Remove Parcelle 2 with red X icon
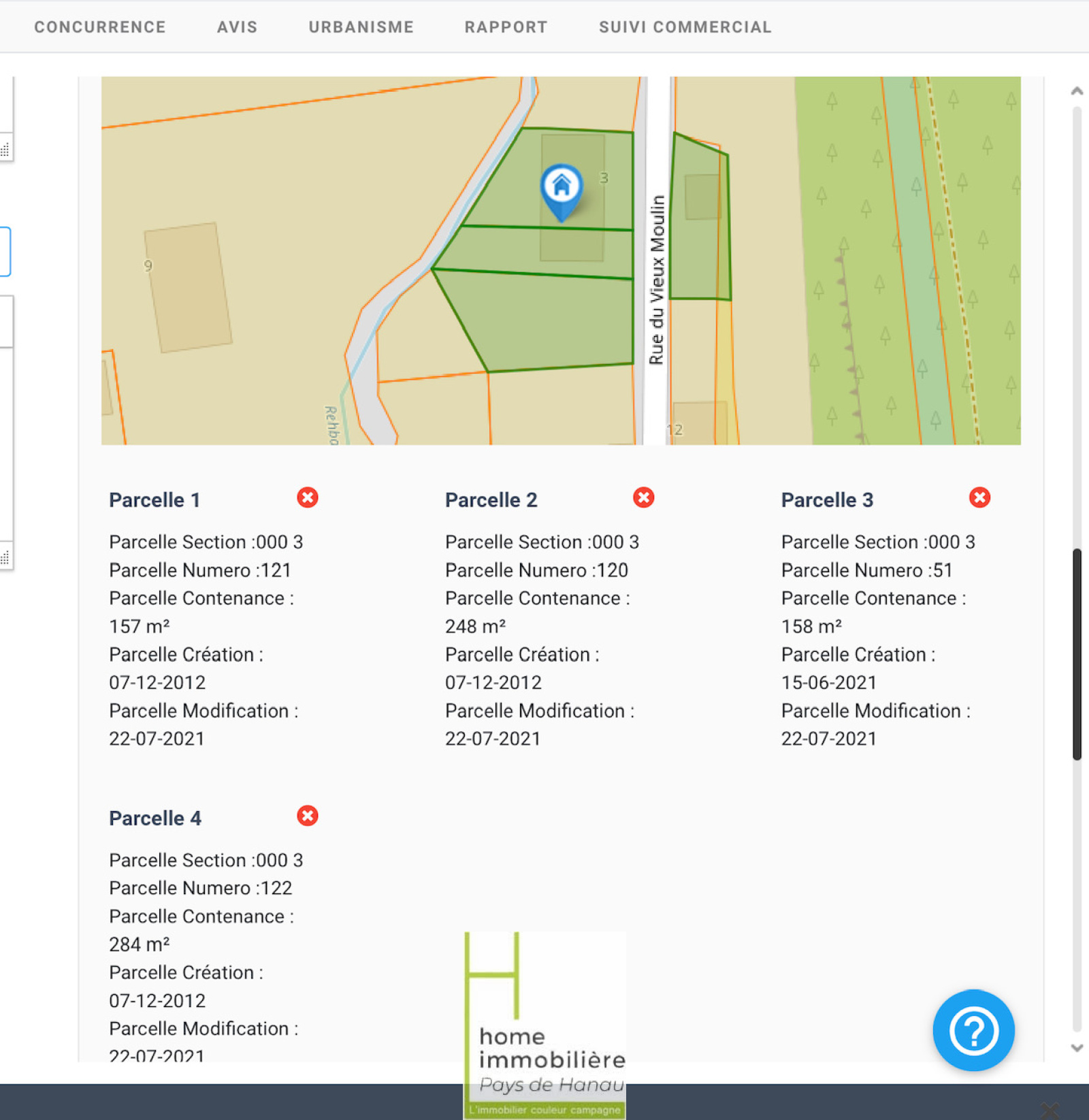This screenshot has width=1089, height=1120. tap(643, 497)
